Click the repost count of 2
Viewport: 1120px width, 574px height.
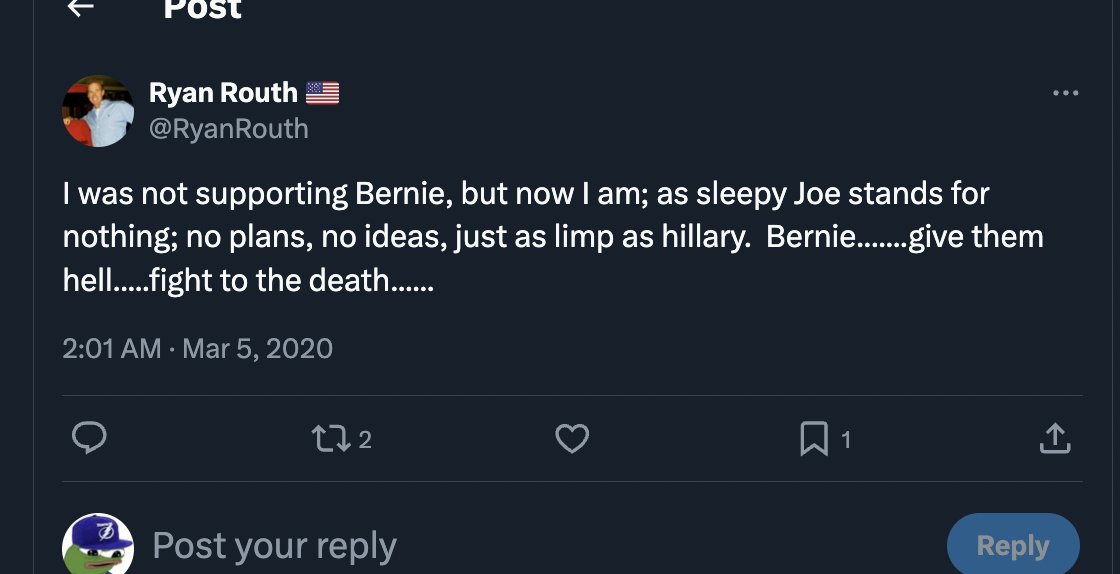pos(365,439)
